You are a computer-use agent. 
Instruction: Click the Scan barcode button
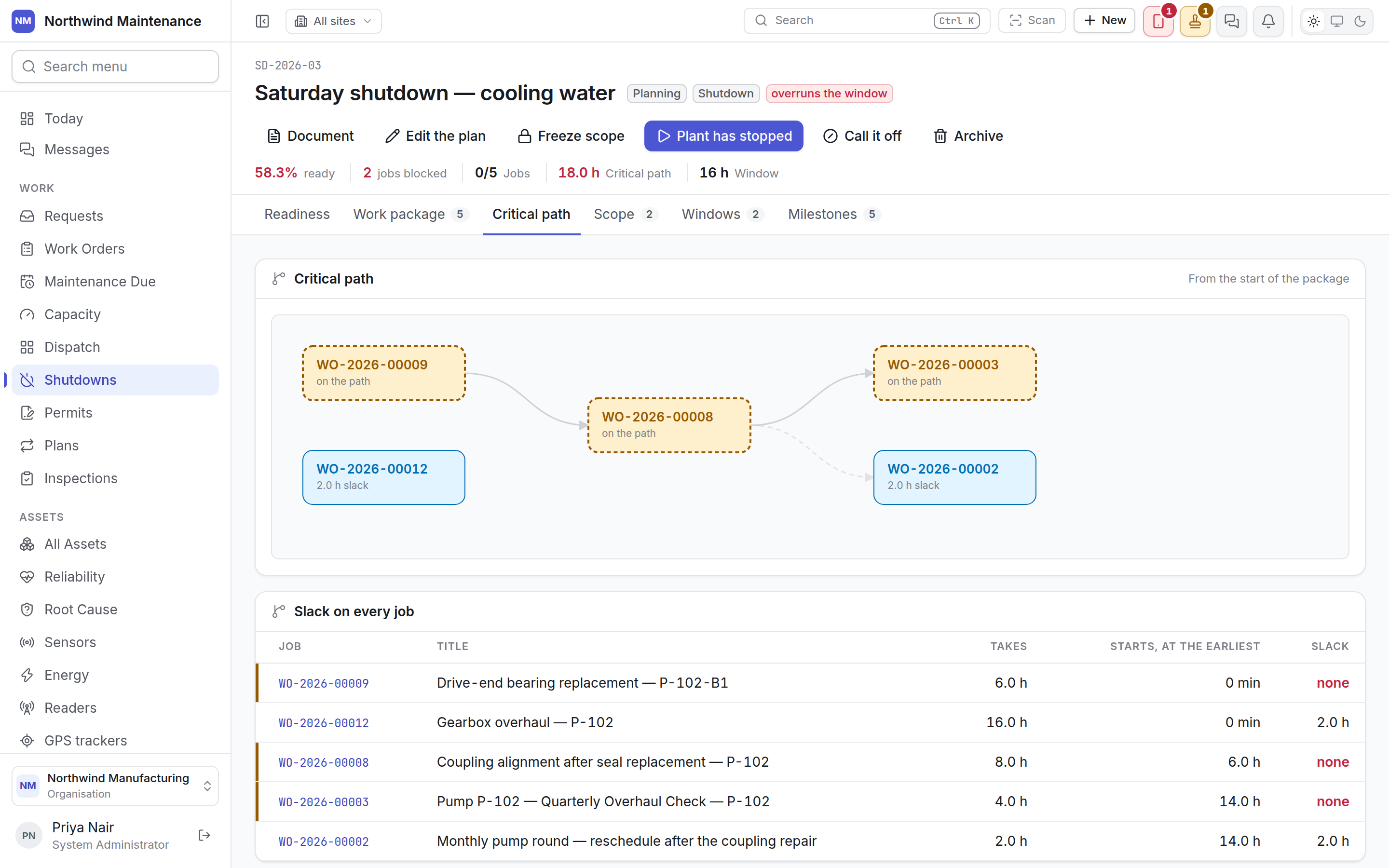pyautogui.click(x=1032, y=21)
